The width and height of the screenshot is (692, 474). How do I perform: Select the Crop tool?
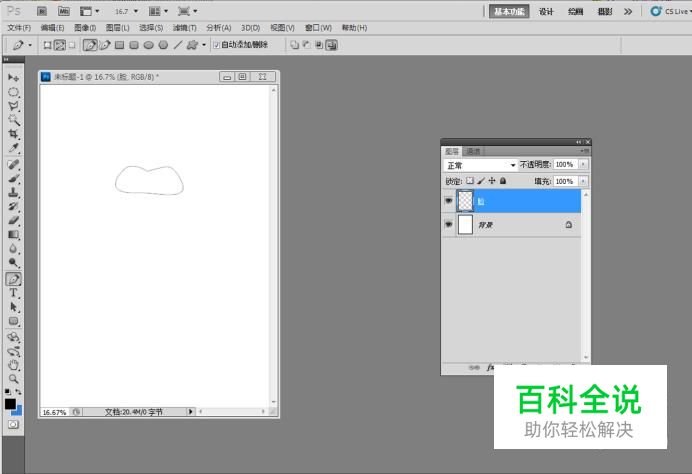tap(13, 134)
